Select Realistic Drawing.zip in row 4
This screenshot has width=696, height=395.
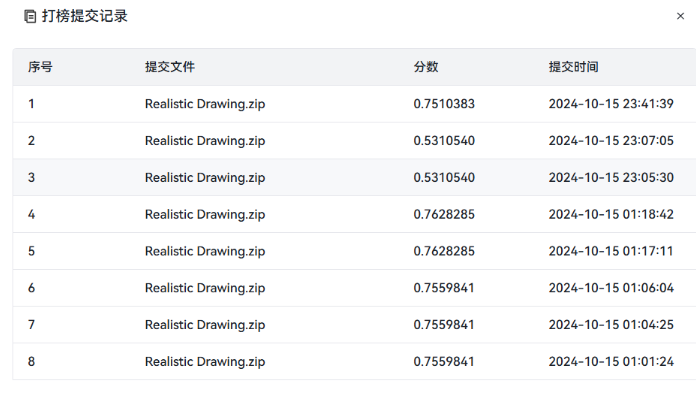click(205, 214)
